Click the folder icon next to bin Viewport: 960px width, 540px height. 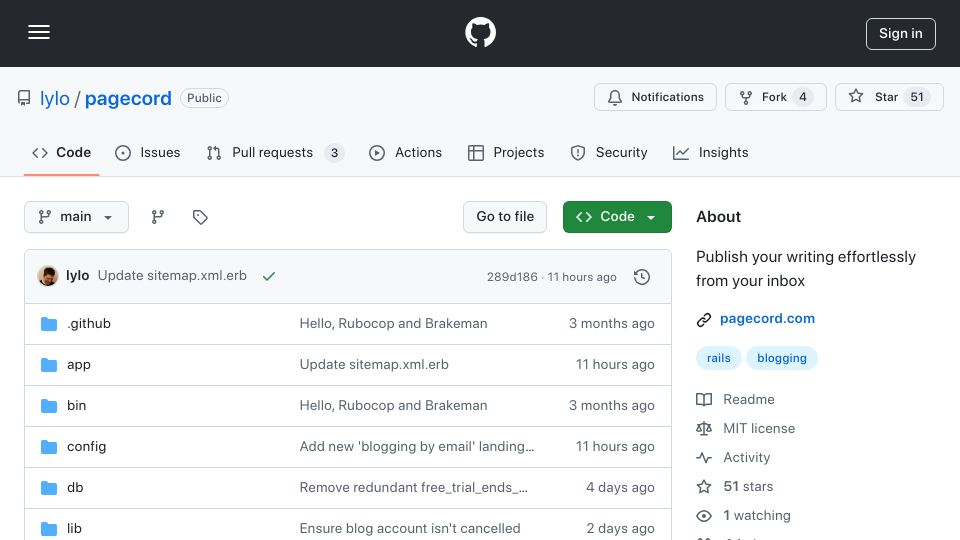coord(49,406)
